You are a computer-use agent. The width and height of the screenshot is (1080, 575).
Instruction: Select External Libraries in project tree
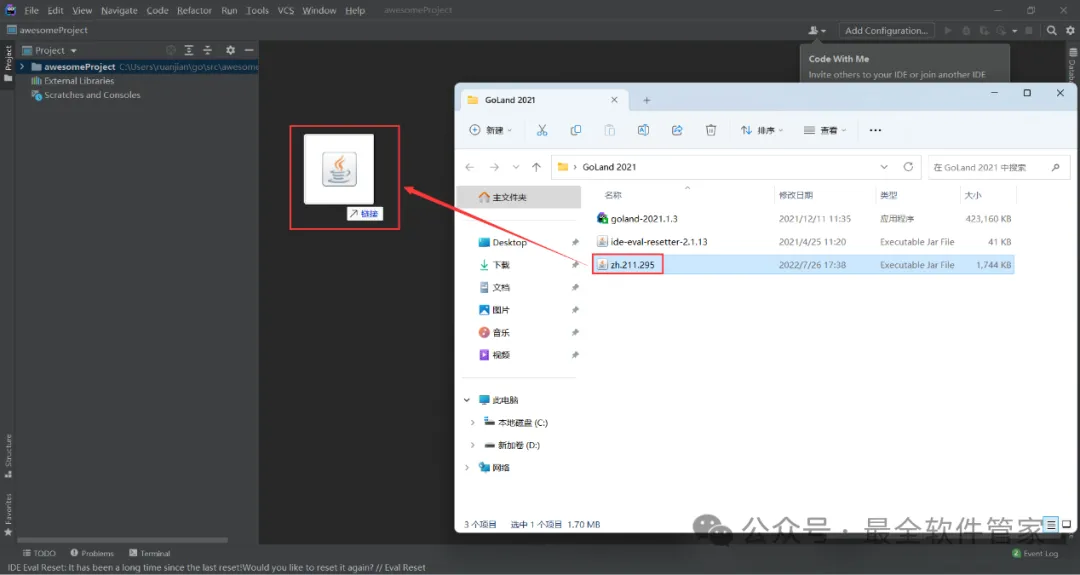click(x=73, y=81)
